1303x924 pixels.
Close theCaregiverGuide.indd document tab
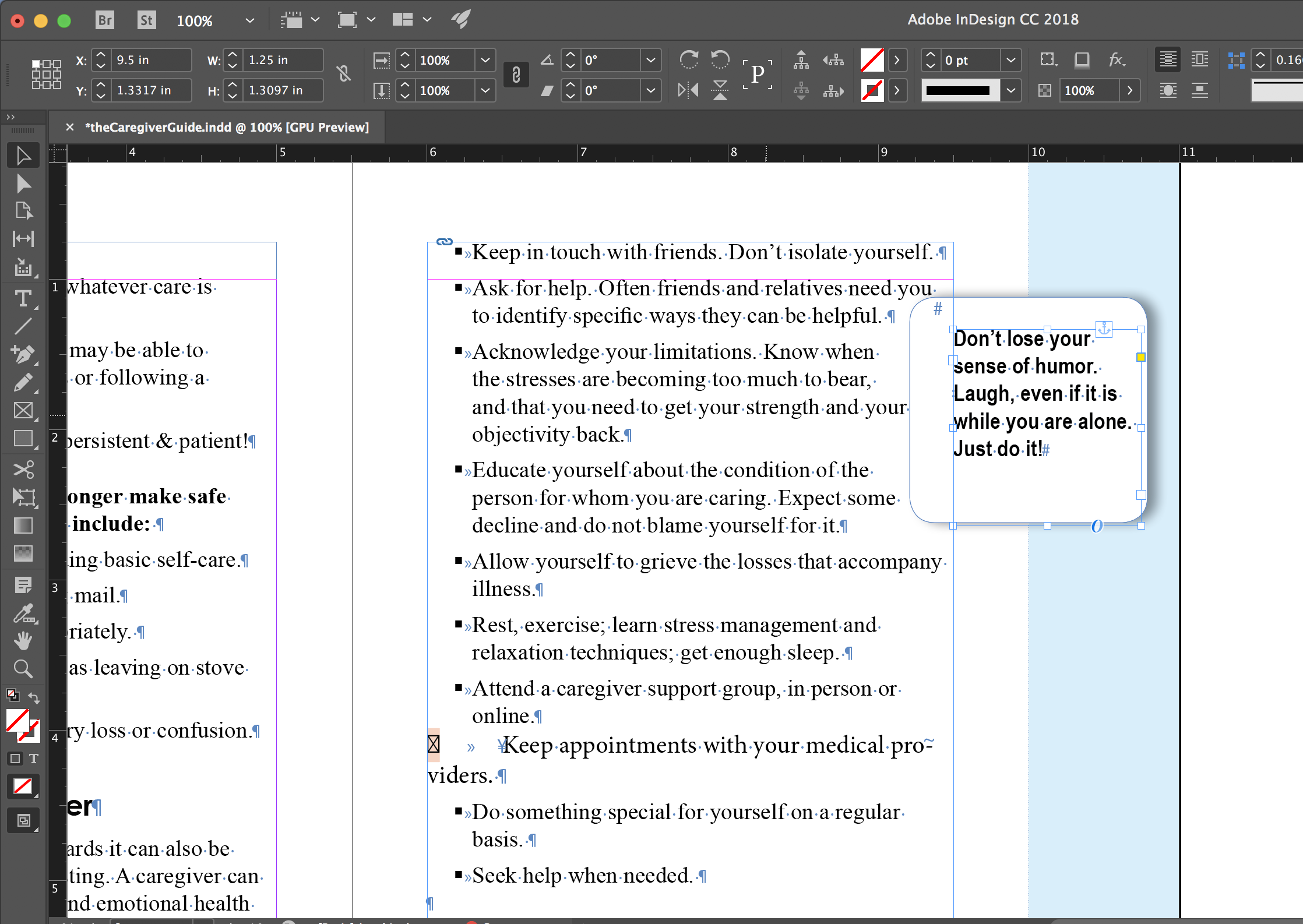[x=69, y=127]
